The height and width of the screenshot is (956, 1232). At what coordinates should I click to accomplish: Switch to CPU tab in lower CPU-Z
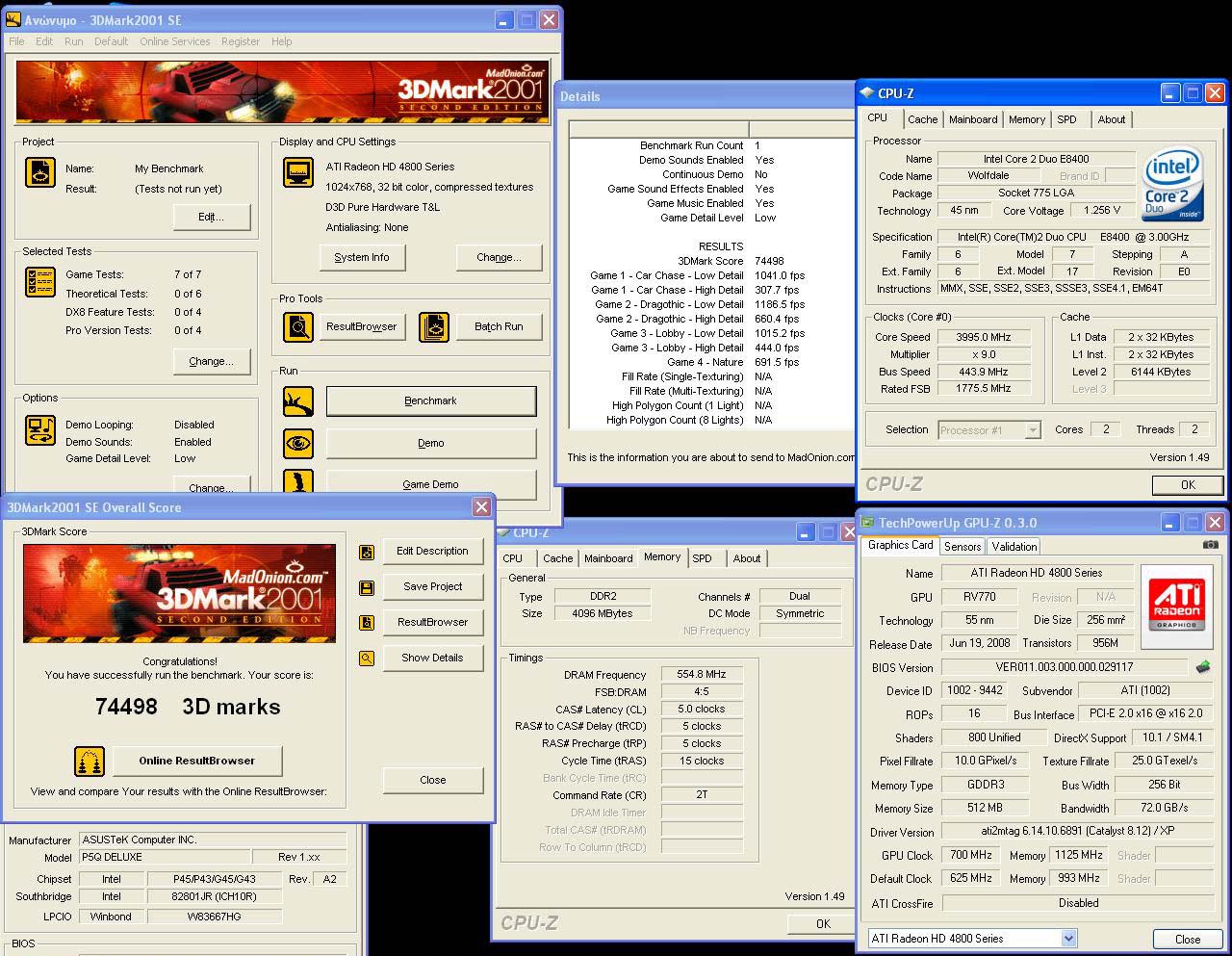click(x=513, y=558)
